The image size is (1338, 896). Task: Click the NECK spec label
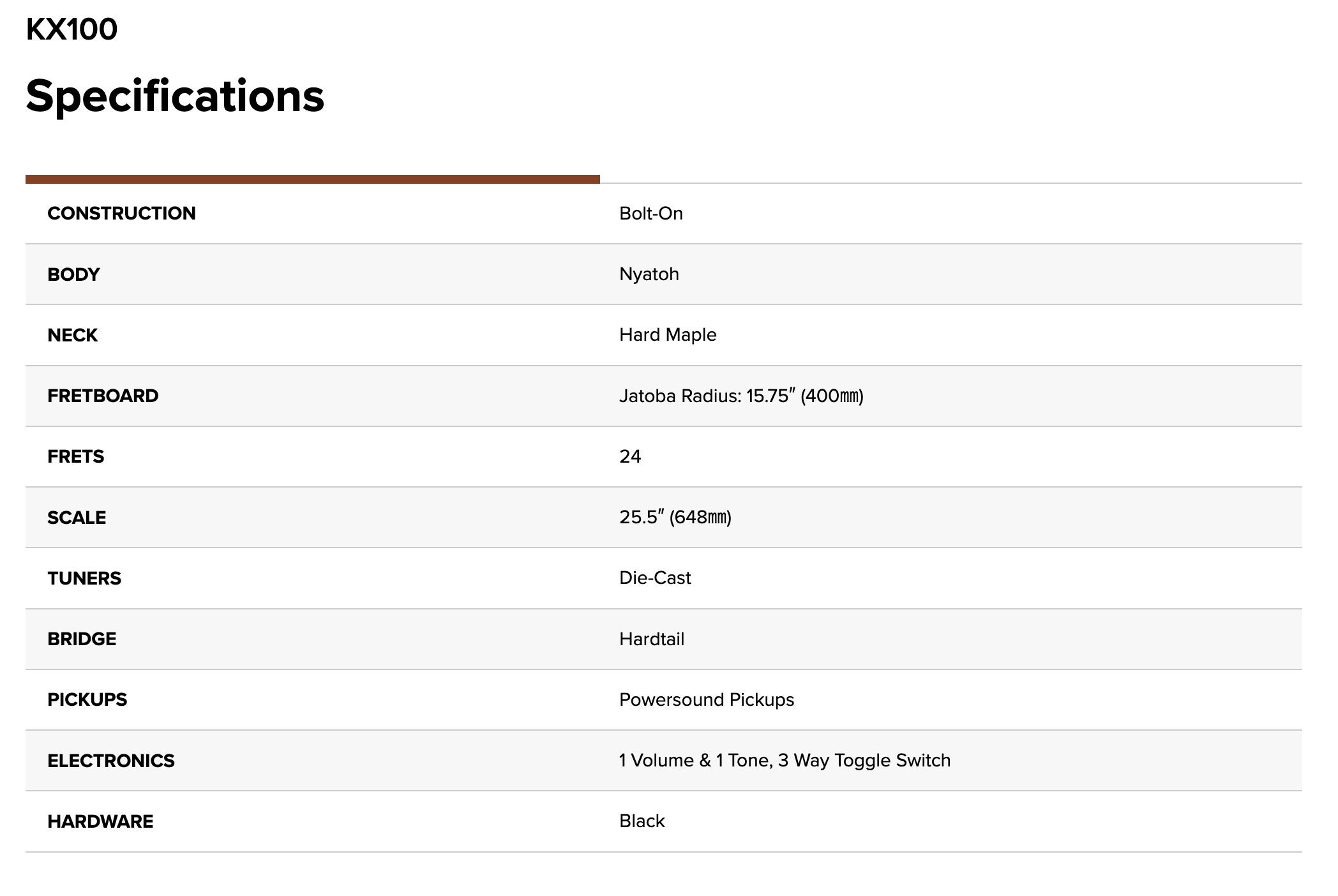coord(72,335)
